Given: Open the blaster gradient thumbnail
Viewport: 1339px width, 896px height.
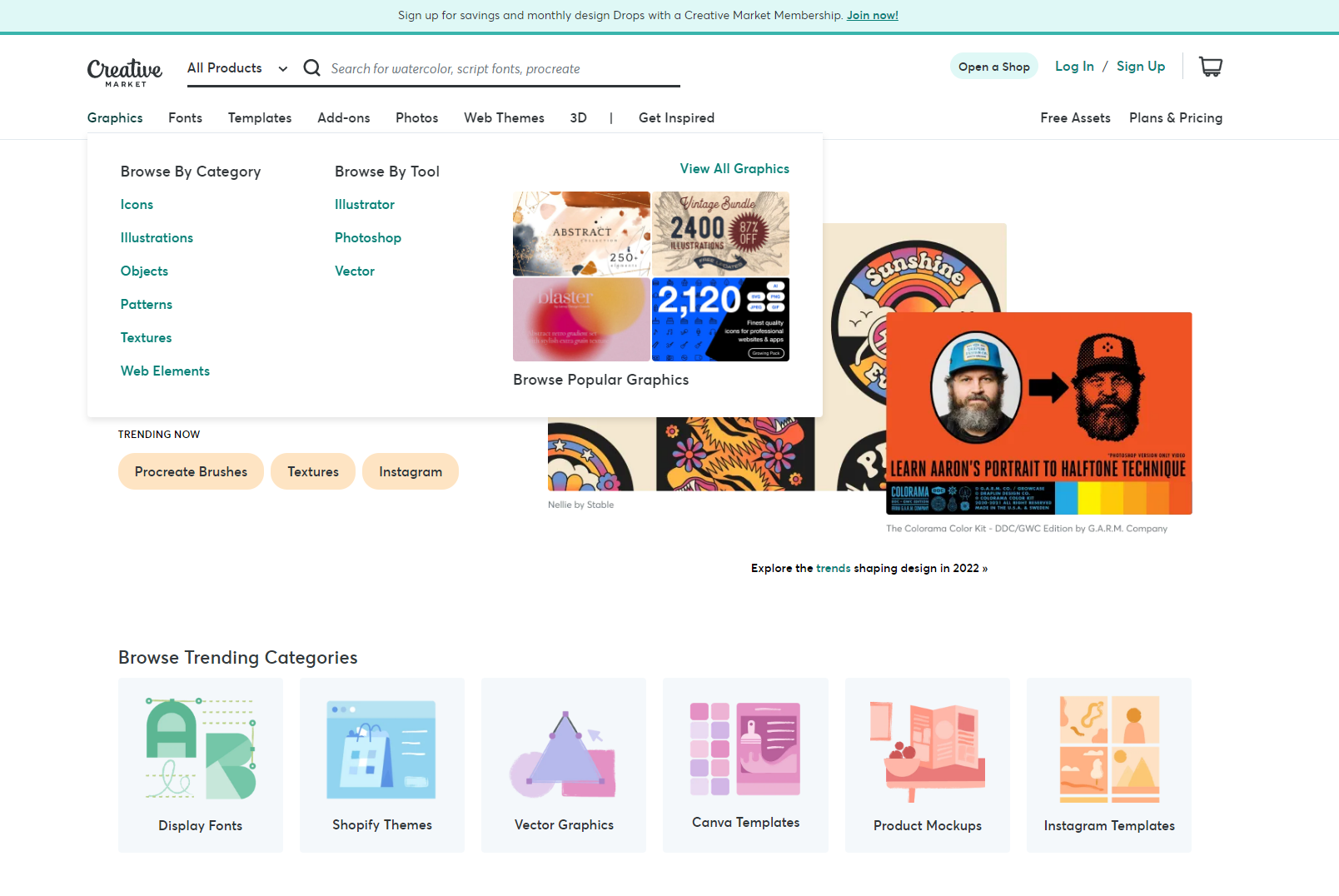Looking at the screenshot, I should click(x=581, y=320).
